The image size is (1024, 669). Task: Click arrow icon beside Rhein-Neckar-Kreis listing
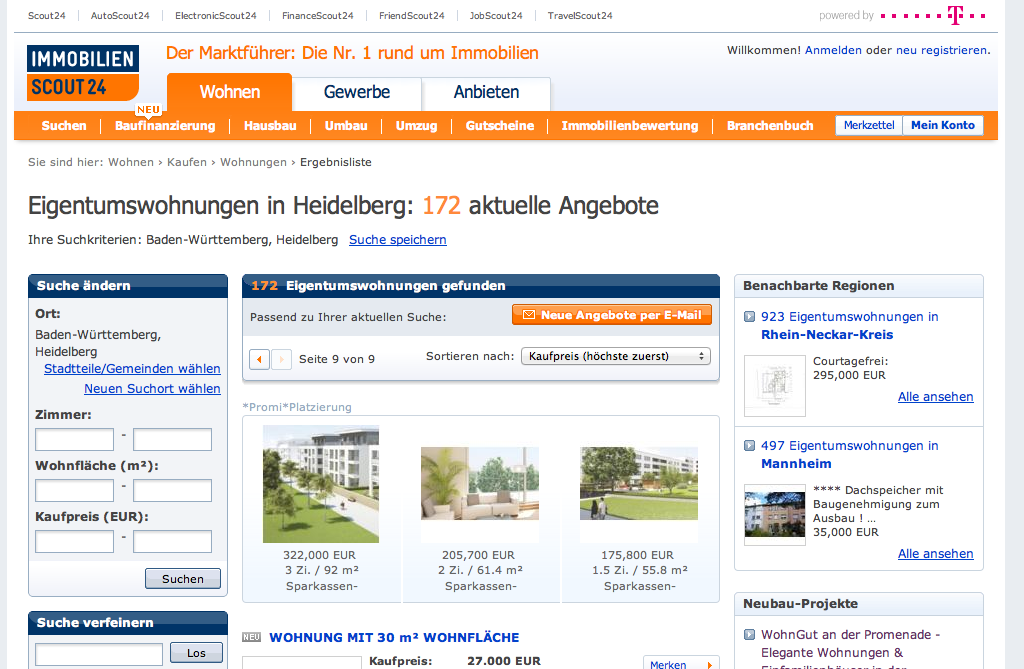[x=750, y=317]
